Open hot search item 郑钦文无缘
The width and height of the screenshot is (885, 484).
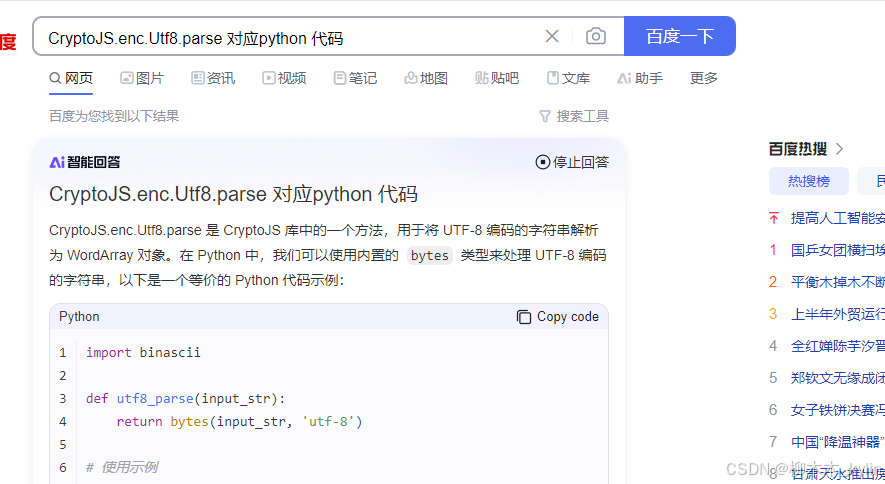pyautogui.click(x=838, y=378)
